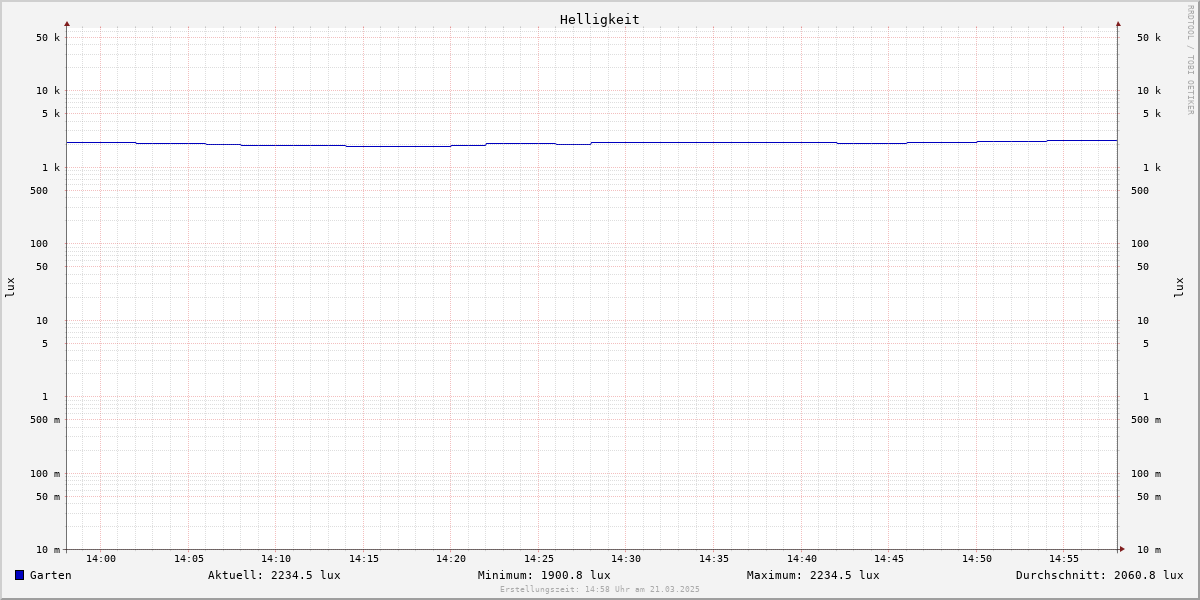Image resolution: width=1200 pixels, height=600 pixels.
Task: Click the 14:20 time axis label
Action: tap(451, 559)
